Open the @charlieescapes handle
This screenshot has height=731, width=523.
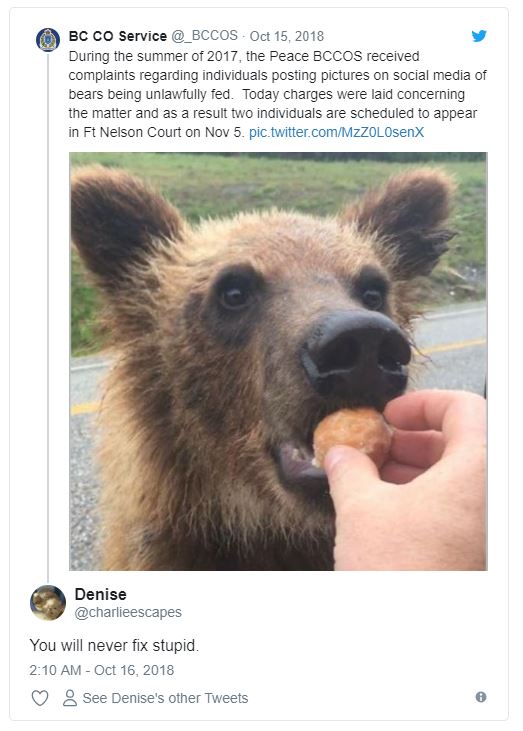128,612
